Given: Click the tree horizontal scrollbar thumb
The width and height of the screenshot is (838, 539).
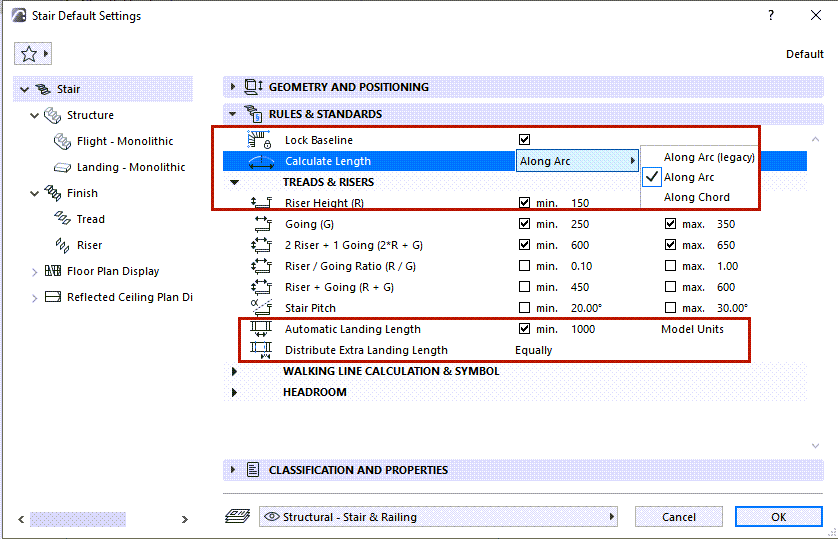Looking at the screenshot, I should [78, 519].
